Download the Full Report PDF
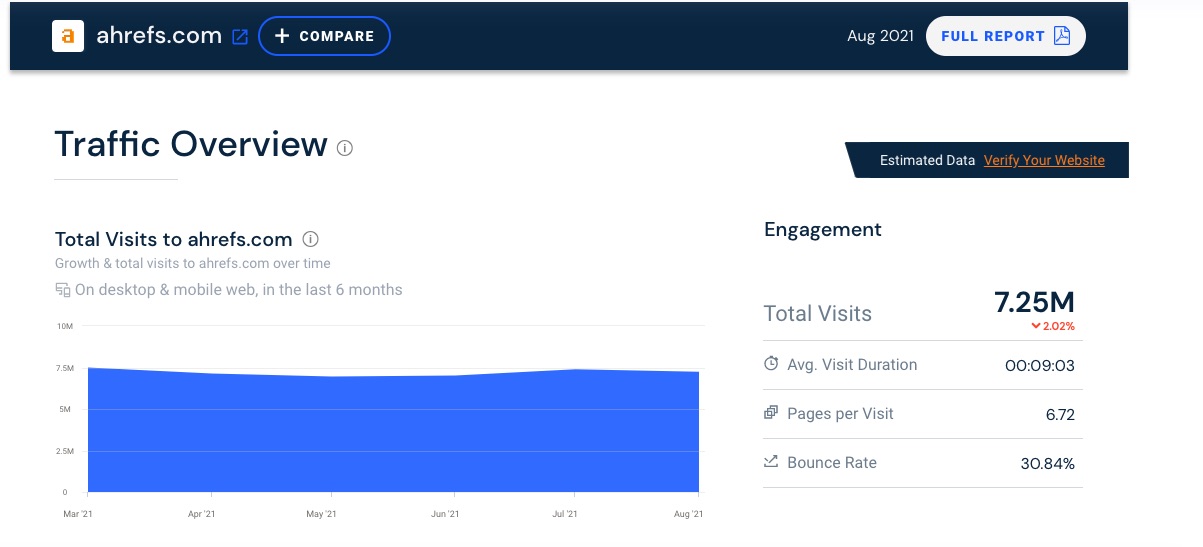1203x547 pixels. coord(1006,36)
